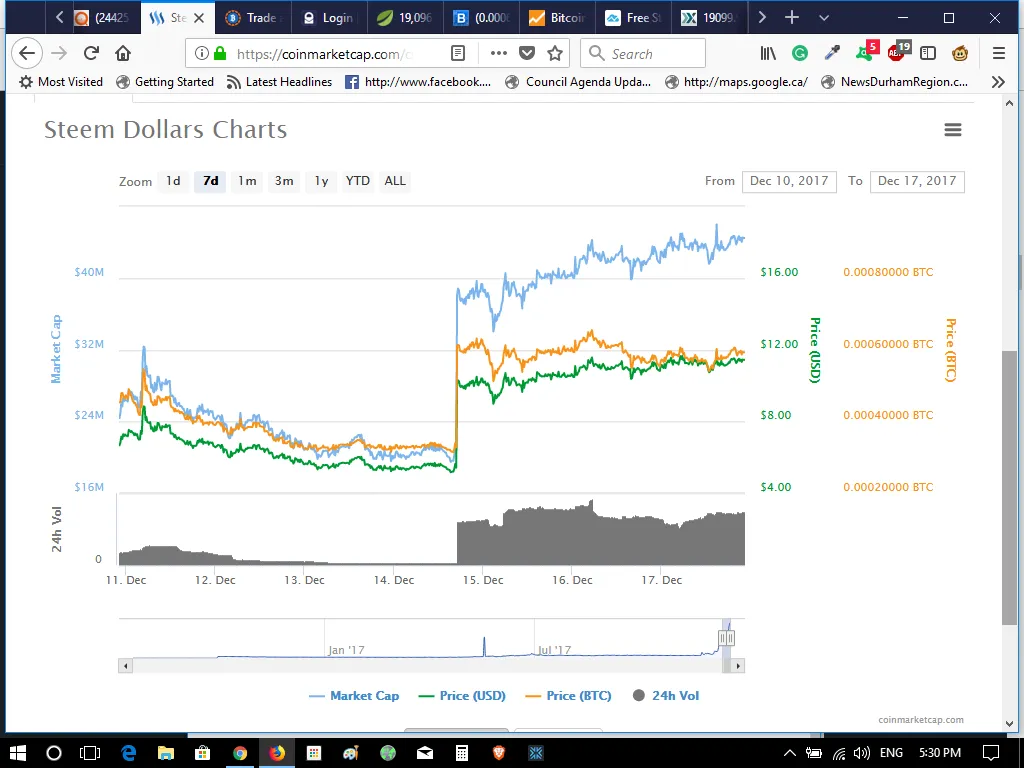This screenshot has height=768, width=1024.
Task: Switch to the 19,096 tab
Action: tap(406, 18)
